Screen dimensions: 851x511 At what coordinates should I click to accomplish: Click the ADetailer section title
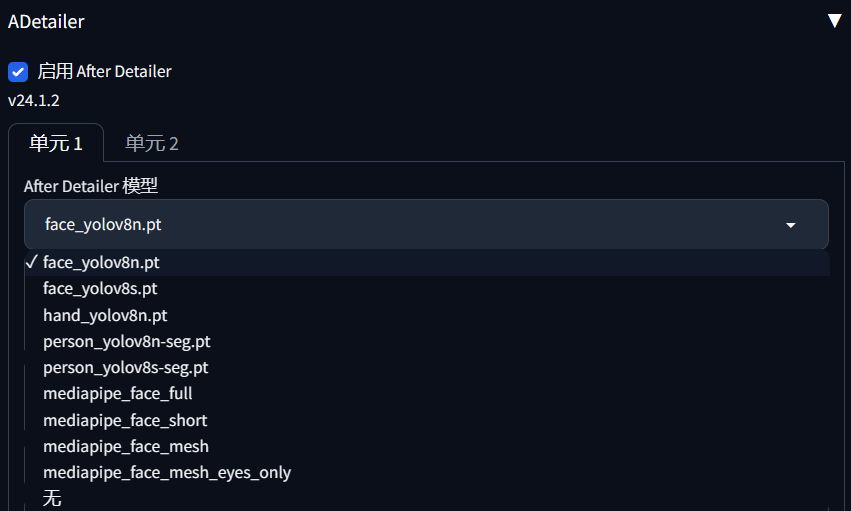point(46,21)
